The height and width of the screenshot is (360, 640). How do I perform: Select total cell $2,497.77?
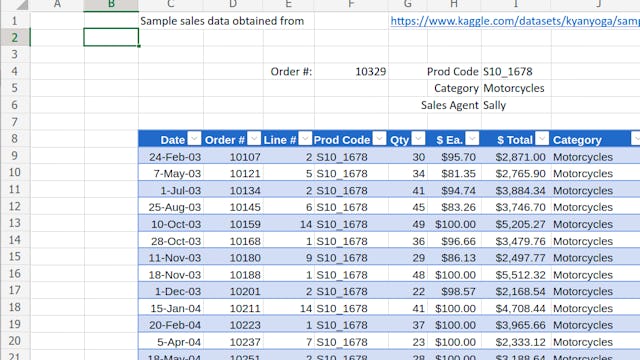click(x=516, y=258)
